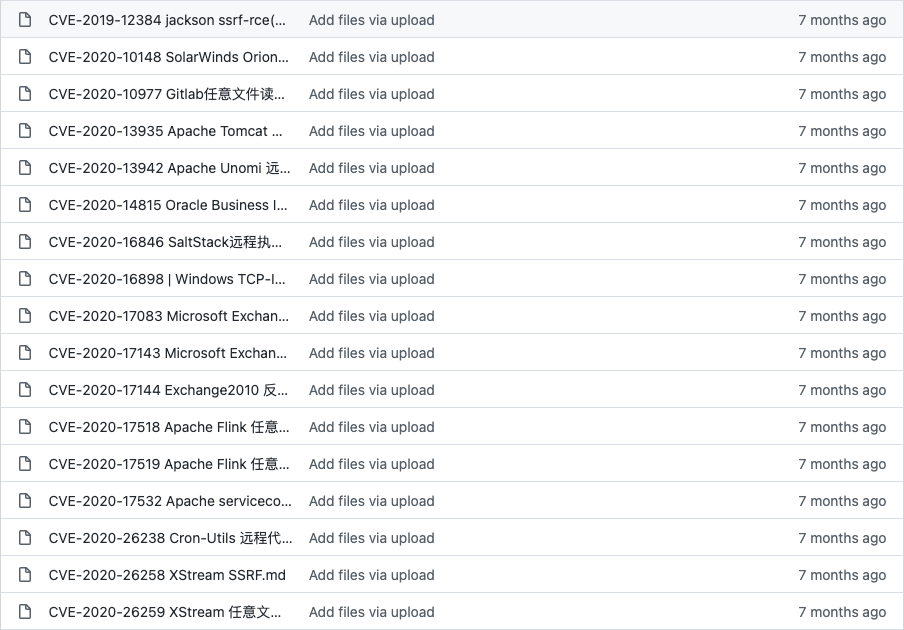Open commit message for CVE-2020-13935 row

(372, 131)
